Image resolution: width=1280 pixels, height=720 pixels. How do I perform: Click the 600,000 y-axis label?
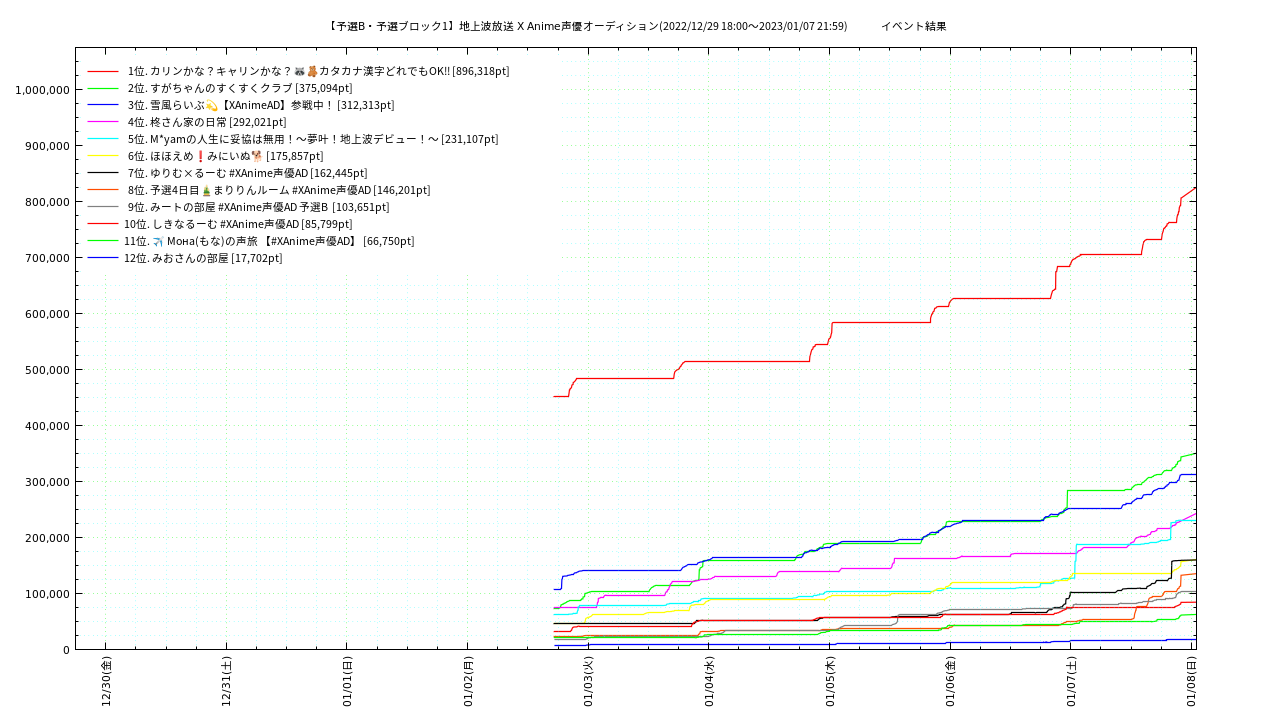[x=46, y=314]
